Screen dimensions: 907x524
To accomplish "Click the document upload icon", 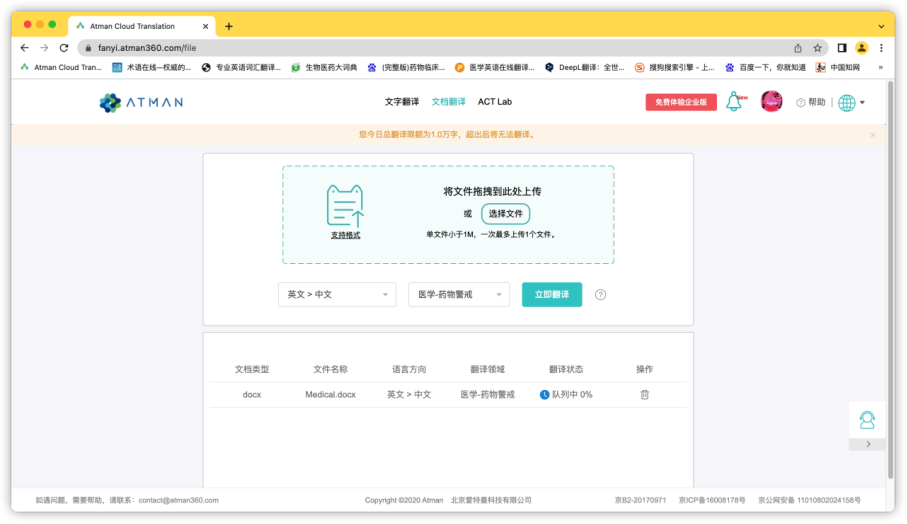I will tap(345, 205).
